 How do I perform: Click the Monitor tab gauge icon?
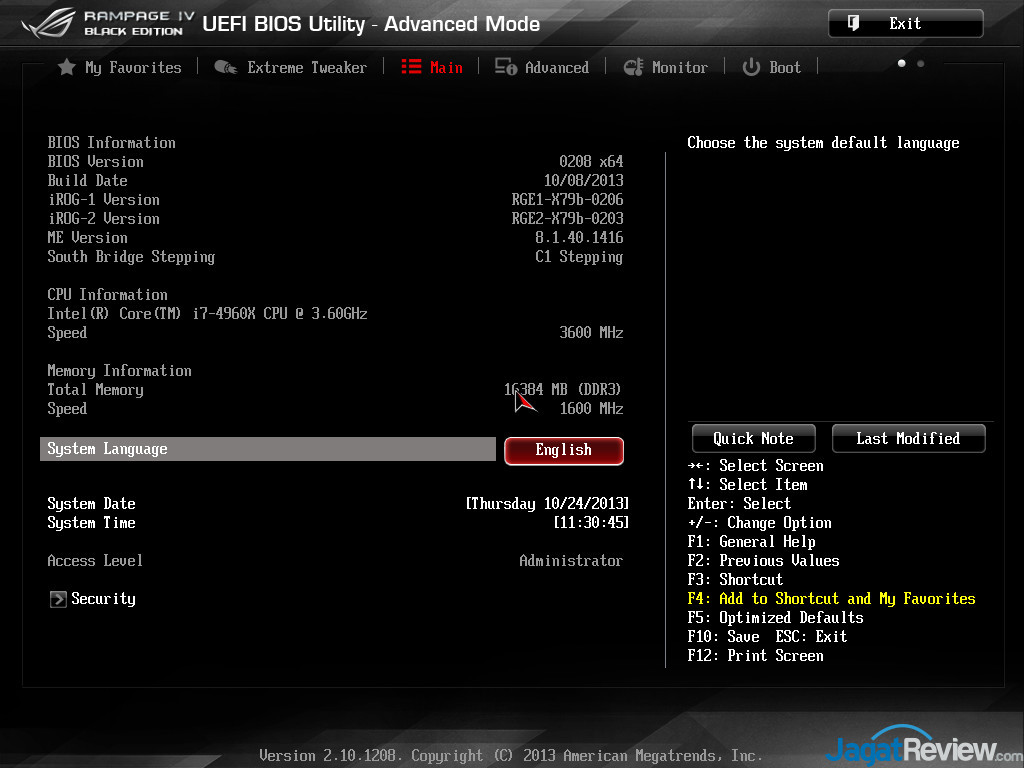(x=633, y=67)
